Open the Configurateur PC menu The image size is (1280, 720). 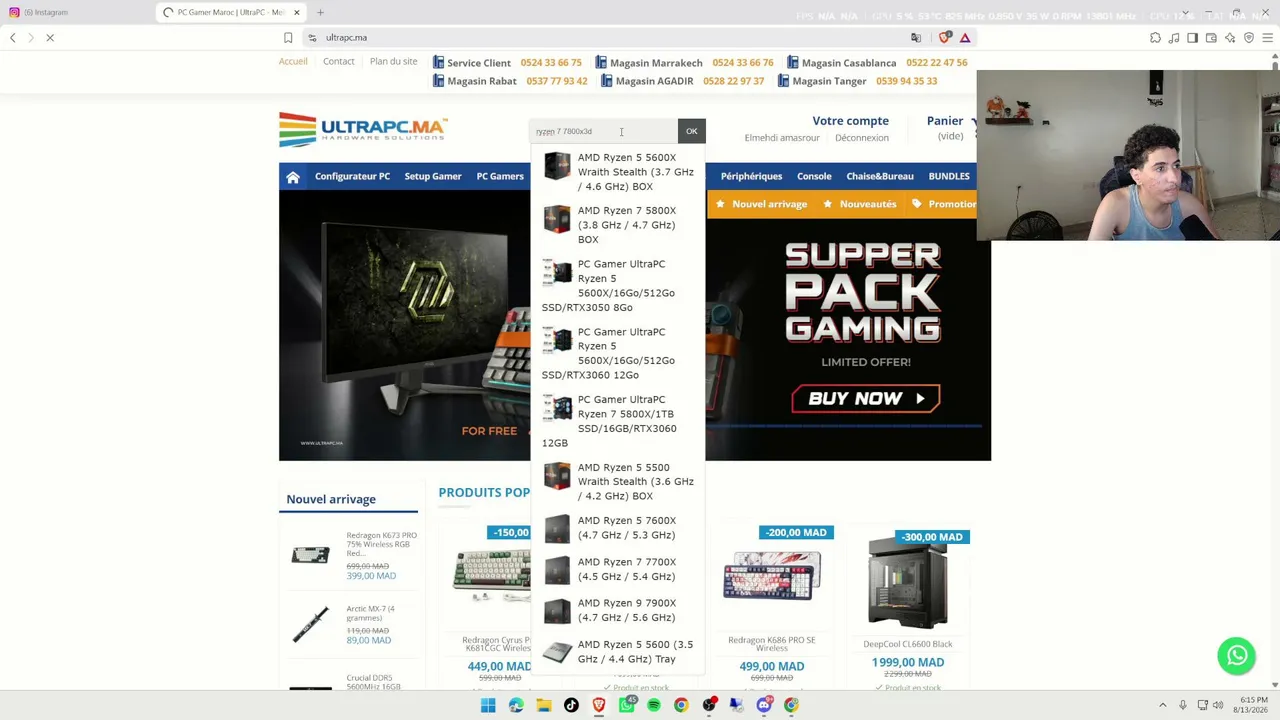[x=352, y=177]
